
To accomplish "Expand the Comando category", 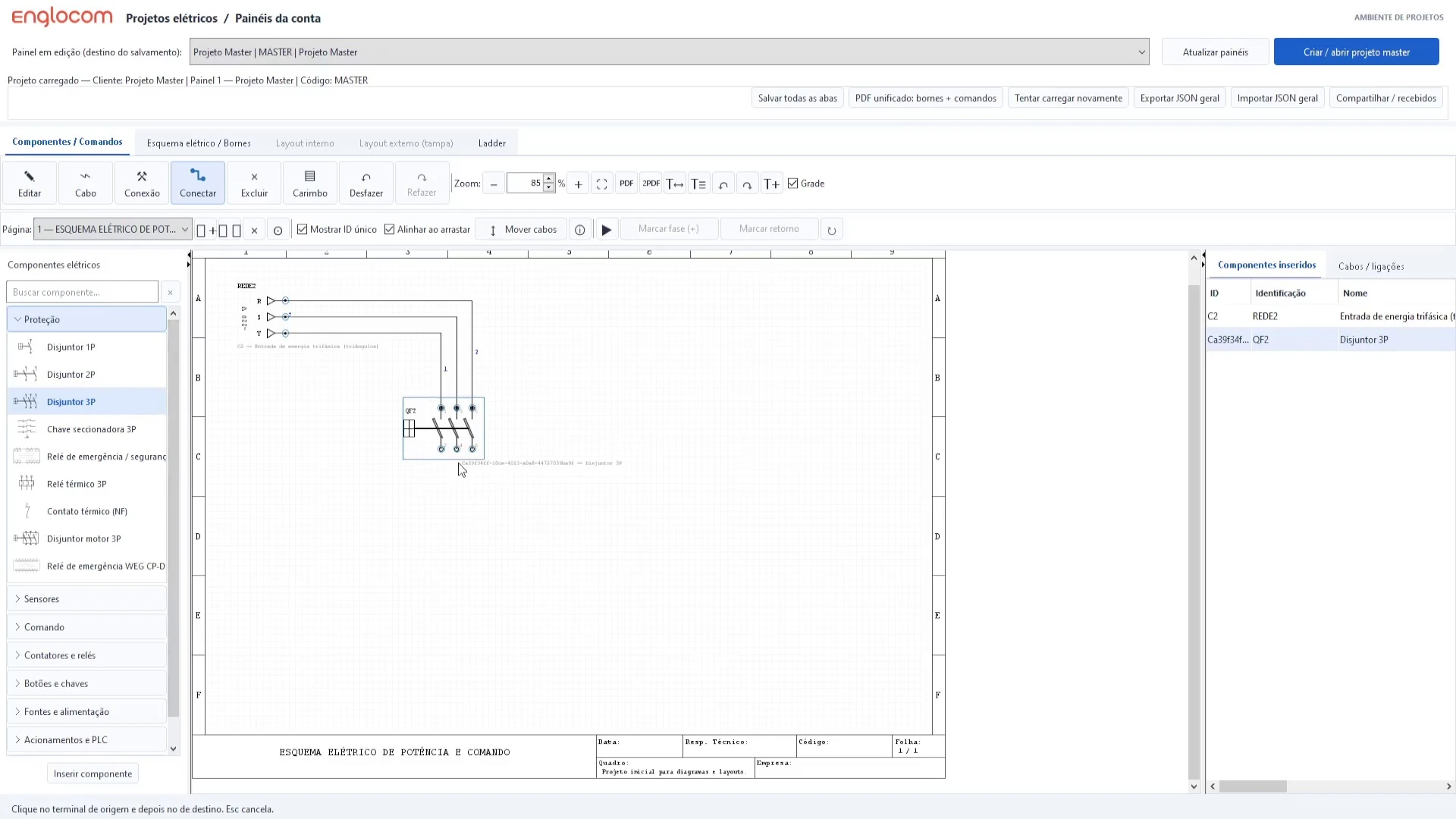I will 86,627.
